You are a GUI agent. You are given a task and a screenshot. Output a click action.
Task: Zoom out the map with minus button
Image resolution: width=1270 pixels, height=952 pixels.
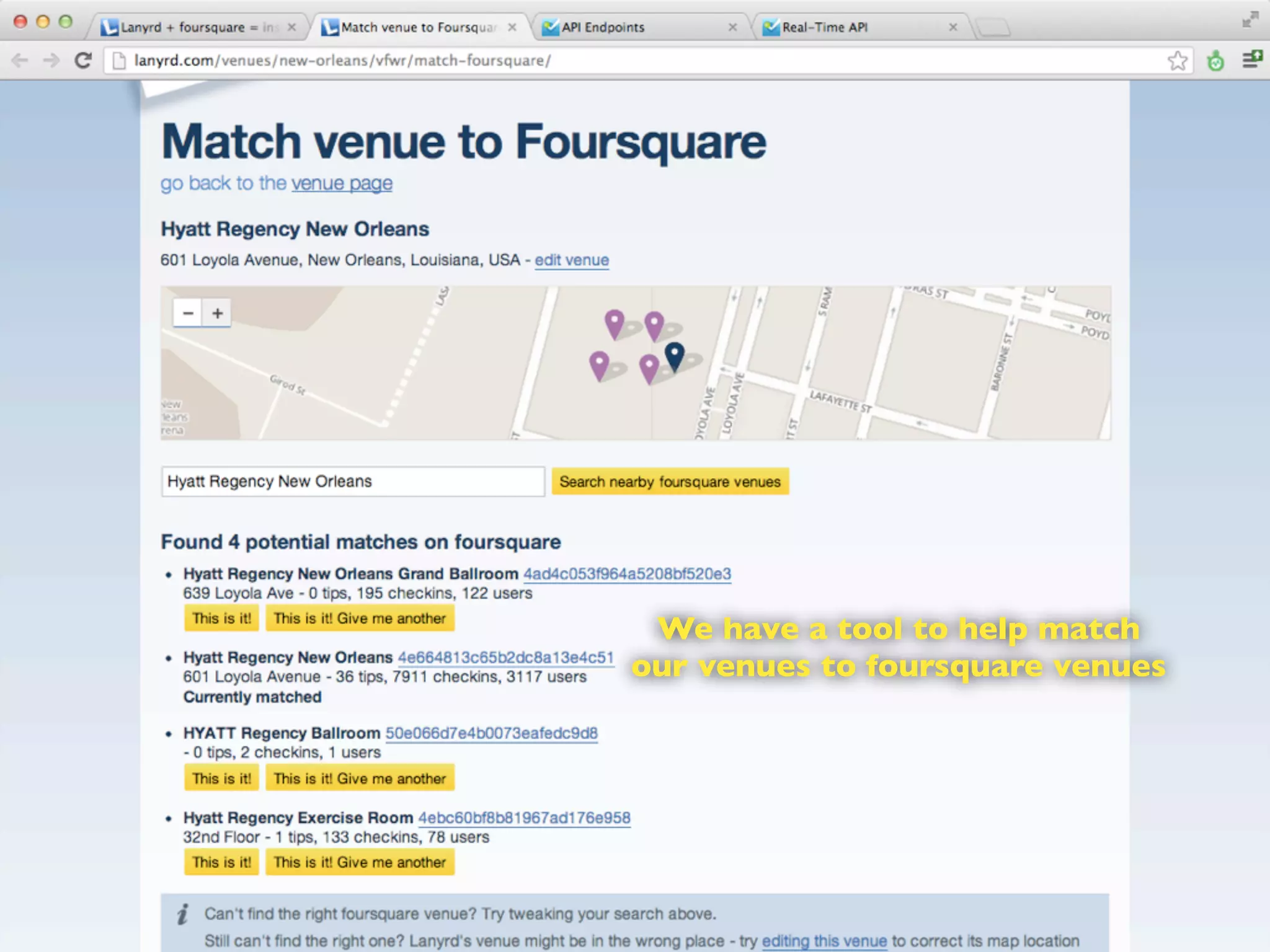[x=188, y=313]
